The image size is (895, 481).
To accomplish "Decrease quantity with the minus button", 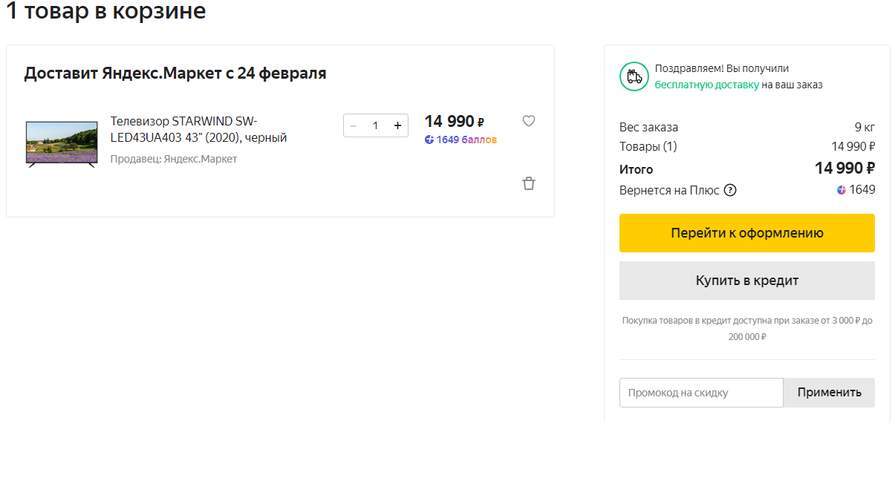I will pyautogui.click(x=353, y=126).
